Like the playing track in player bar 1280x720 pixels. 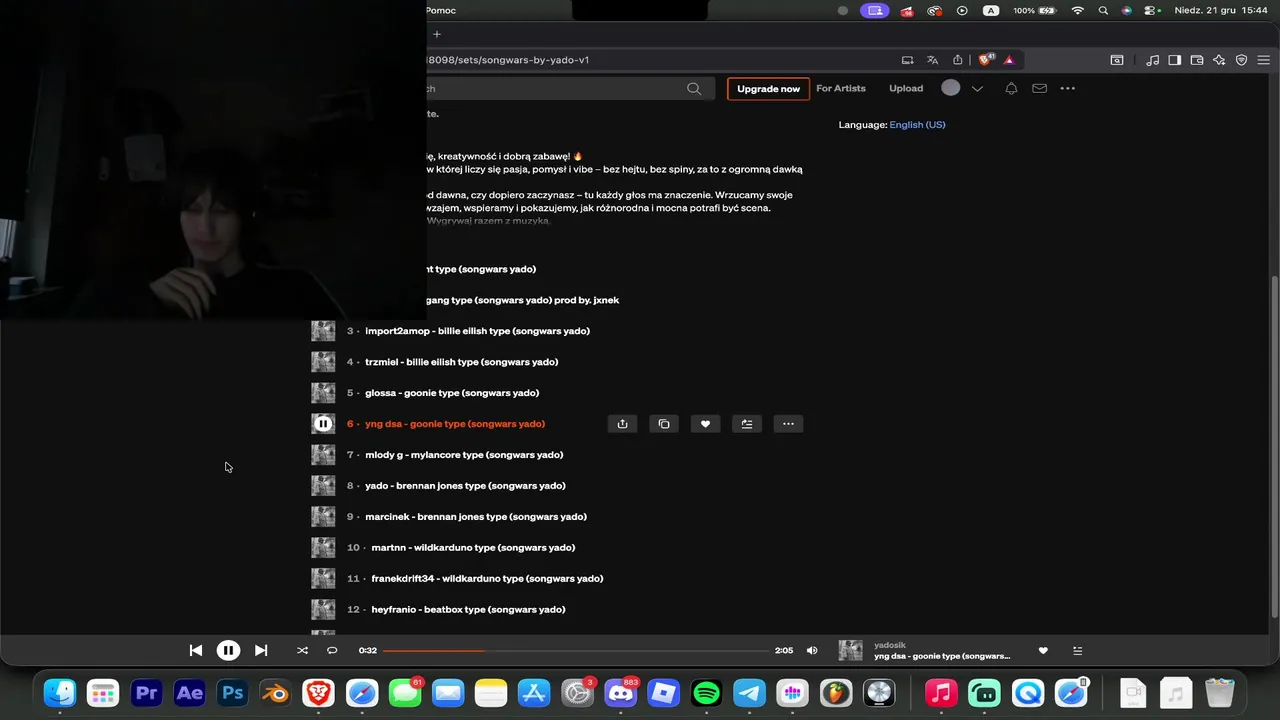click(1043, 650)
